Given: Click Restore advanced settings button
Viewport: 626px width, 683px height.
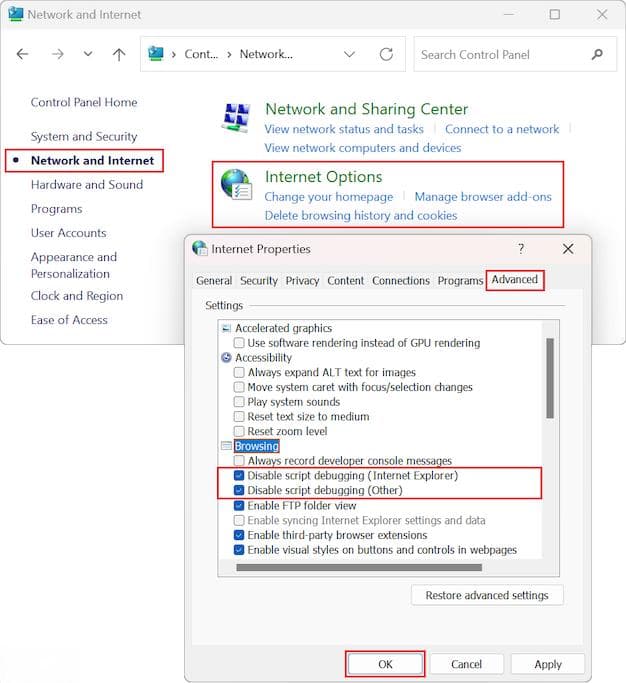Looking at the screenshot, I should pos(487,595).
